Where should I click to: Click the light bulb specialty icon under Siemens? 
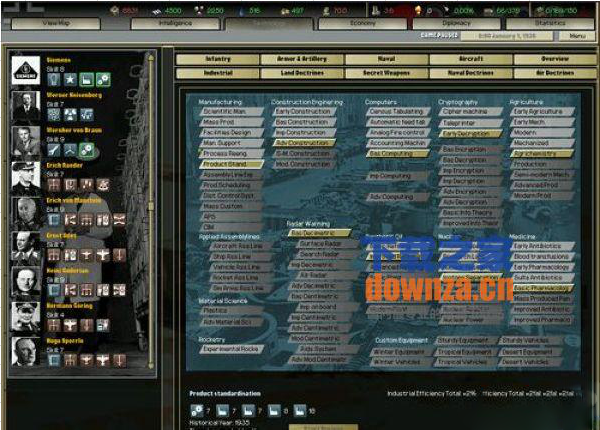pos(54,79)
